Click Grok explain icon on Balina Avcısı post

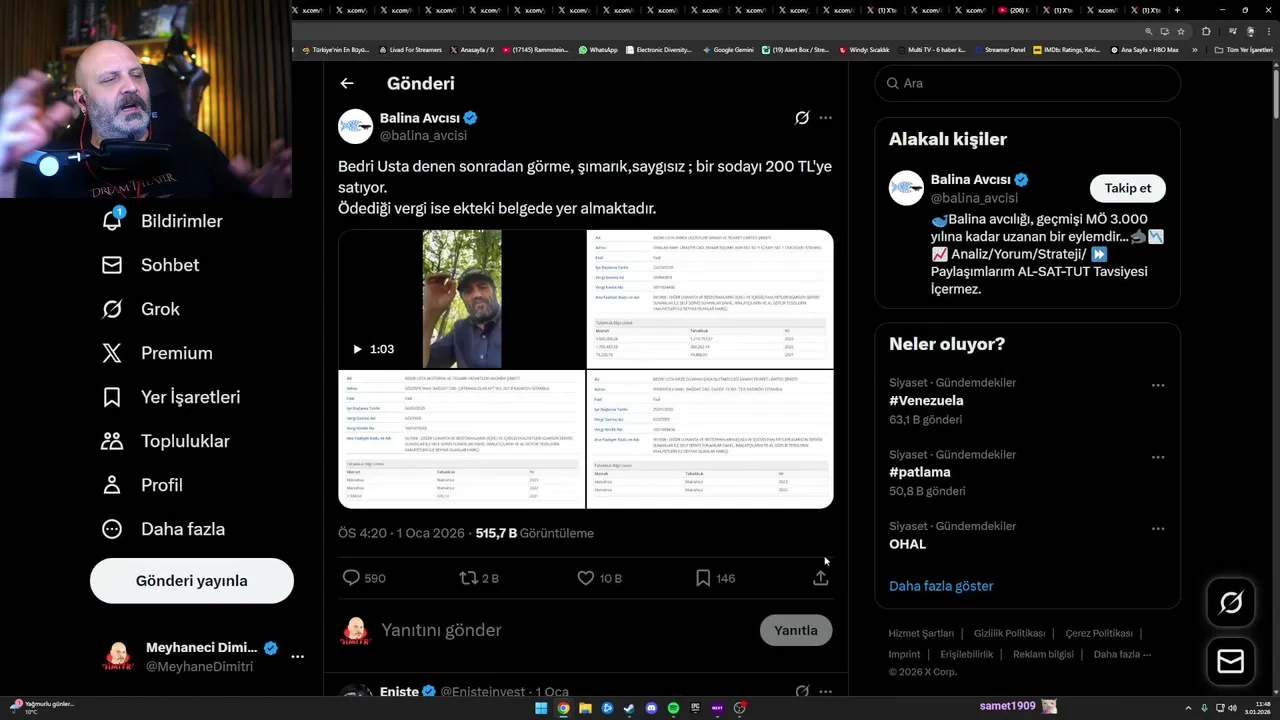(802, 118)
